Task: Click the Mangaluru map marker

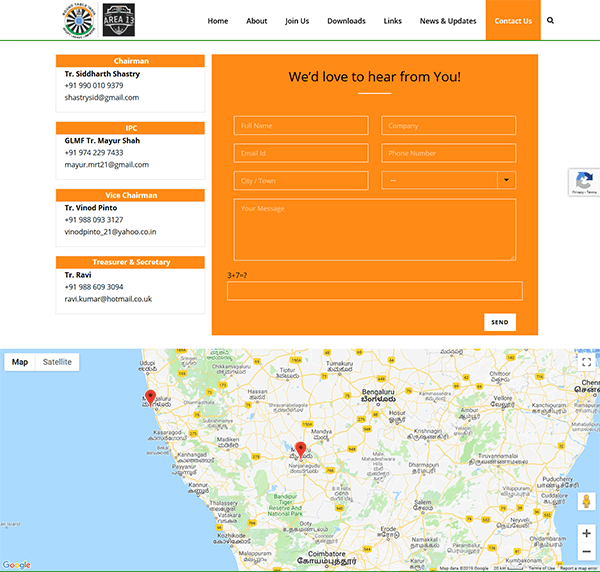Action: point(150,398)
